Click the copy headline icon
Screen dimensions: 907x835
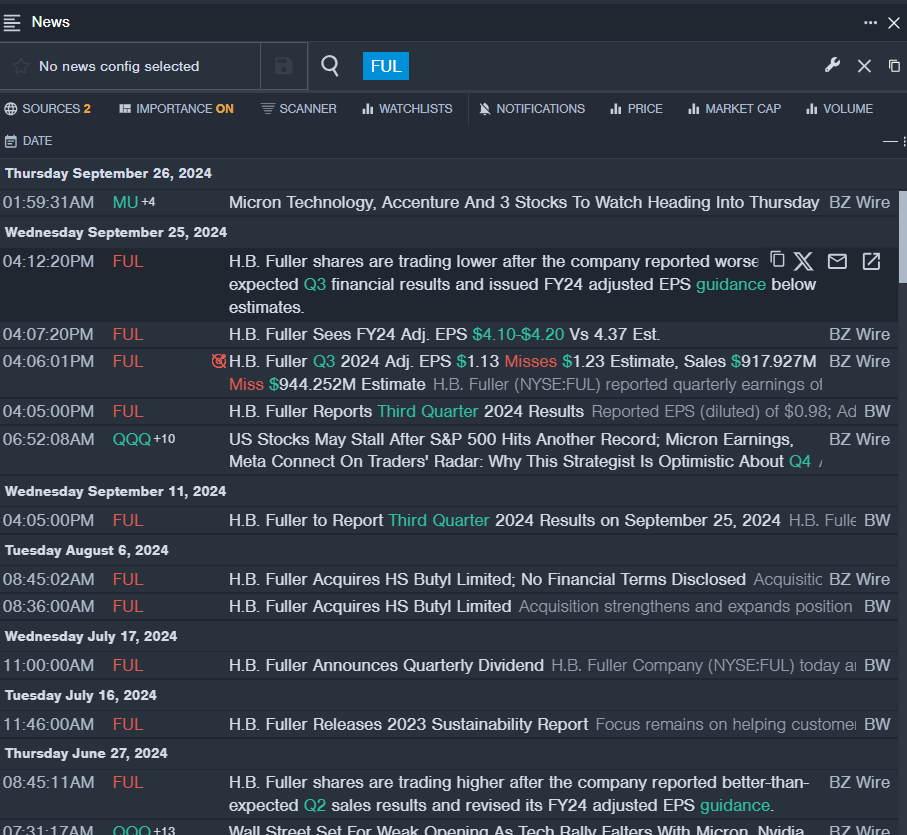click(x=777, y=260)
